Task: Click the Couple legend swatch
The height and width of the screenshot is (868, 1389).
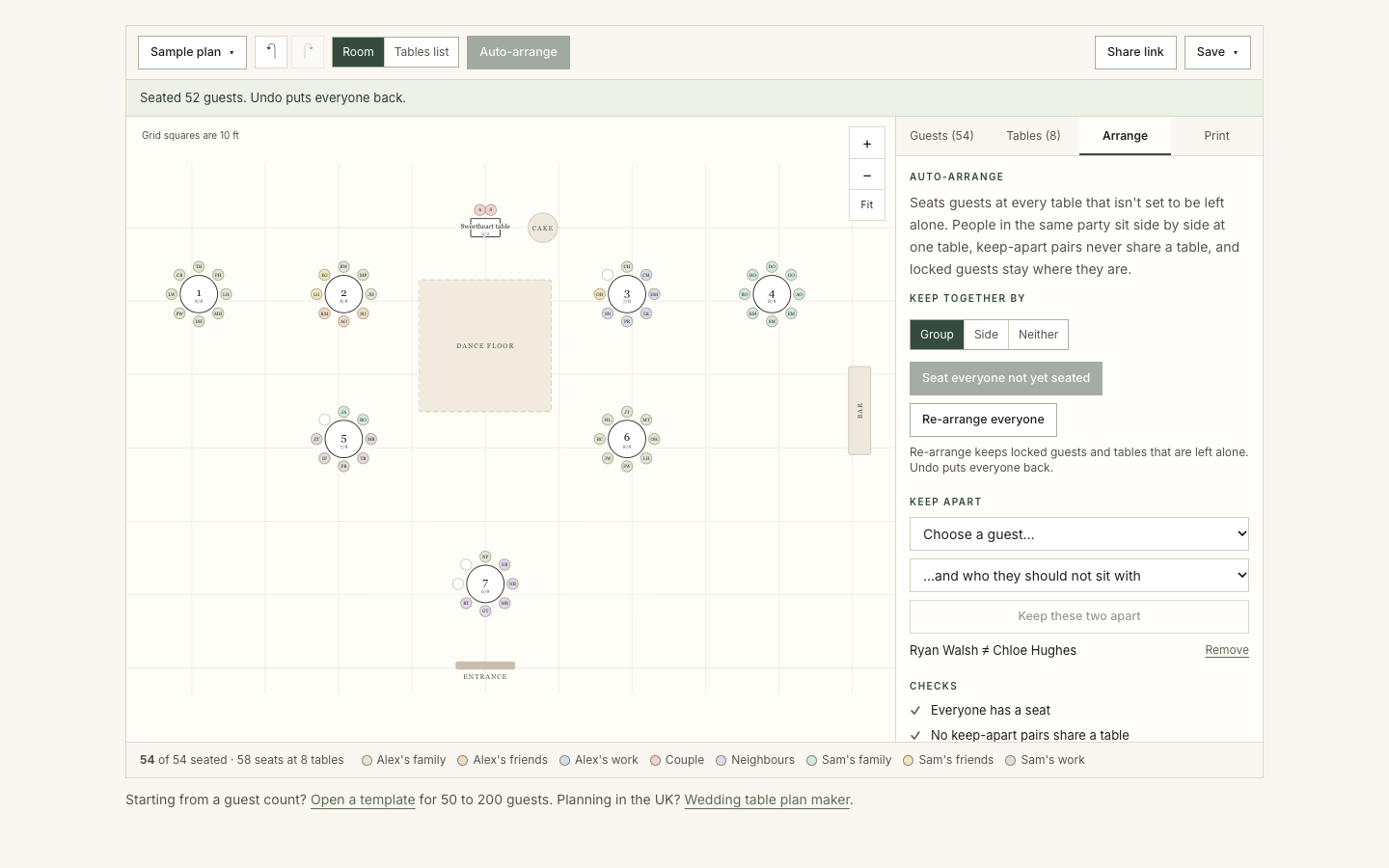Action: click(x=655, y=760)
